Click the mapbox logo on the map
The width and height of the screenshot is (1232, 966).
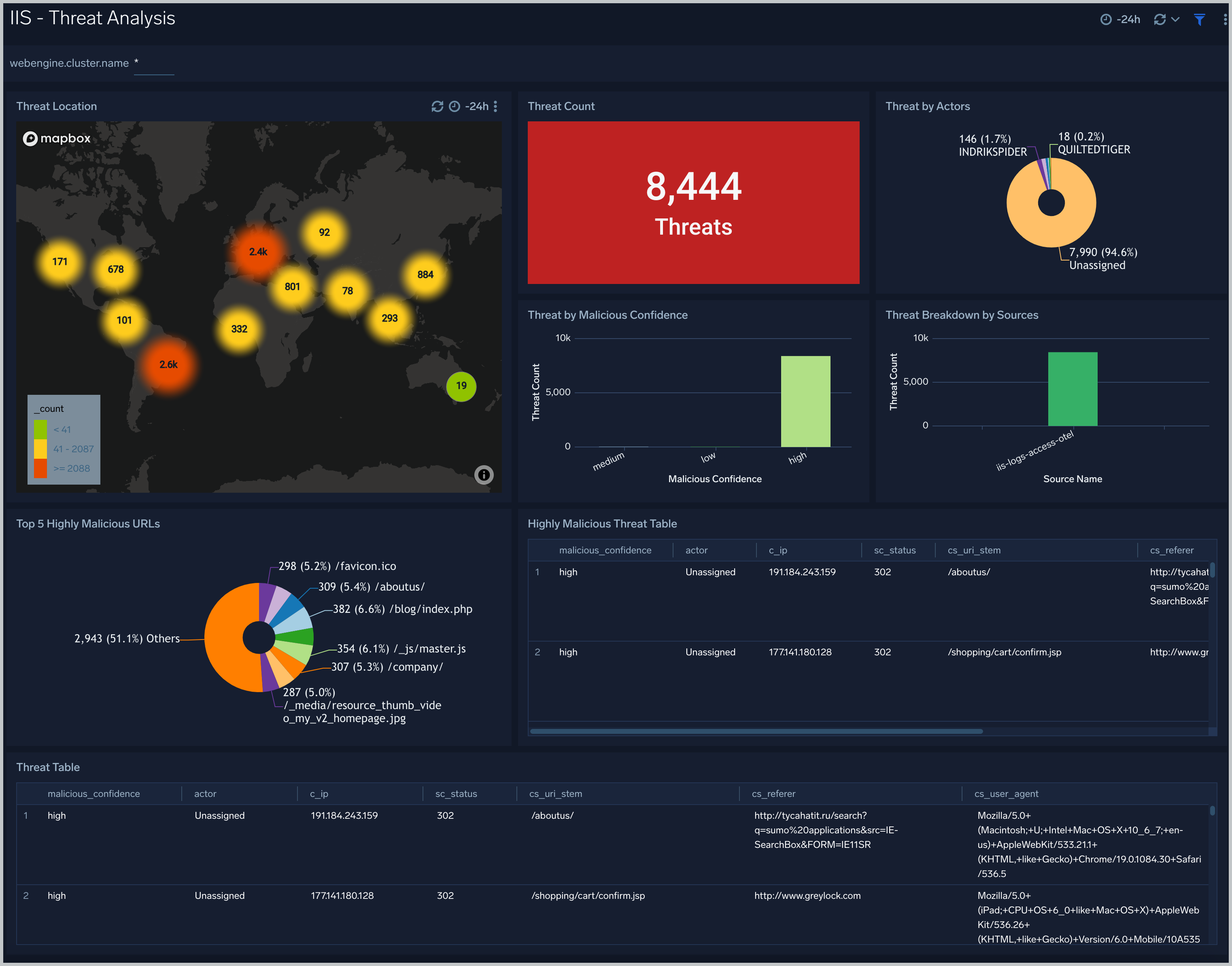click(x=57, y=138)
